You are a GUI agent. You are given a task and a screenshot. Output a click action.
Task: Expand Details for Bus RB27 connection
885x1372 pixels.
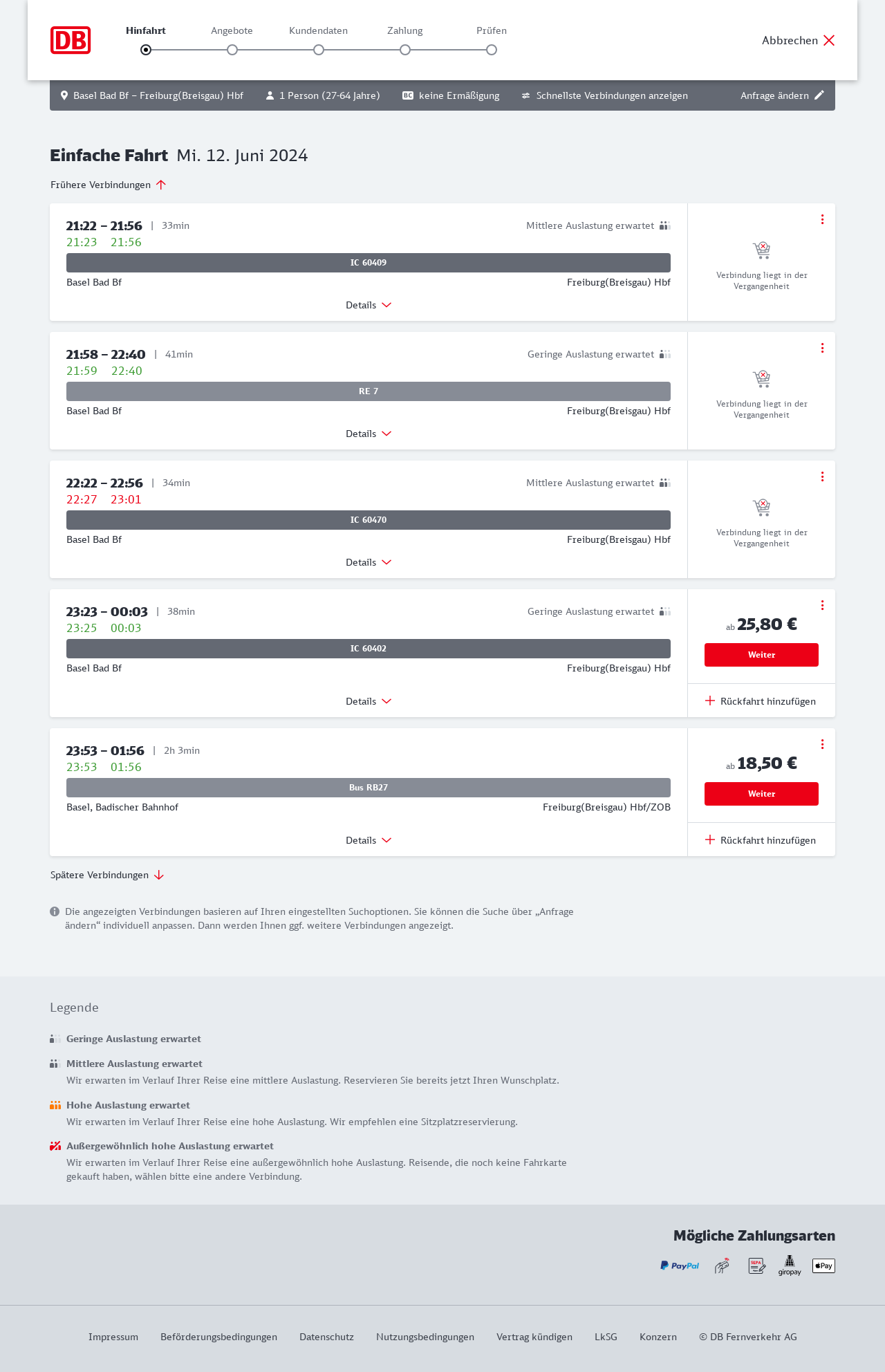(x=368, y=840)
